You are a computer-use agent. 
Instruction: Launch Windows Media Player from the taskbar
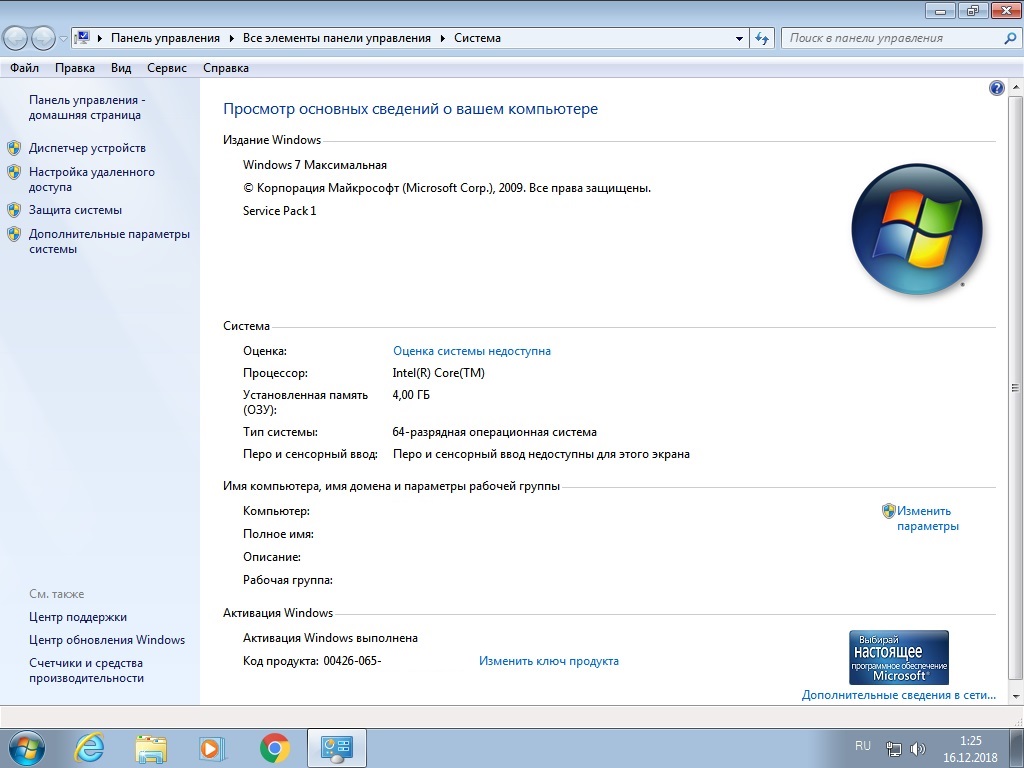pos(212,748)
